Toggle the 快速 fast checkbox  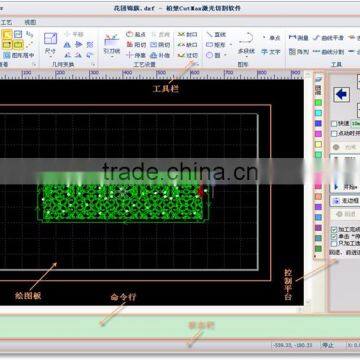click(x=334, y=124)
